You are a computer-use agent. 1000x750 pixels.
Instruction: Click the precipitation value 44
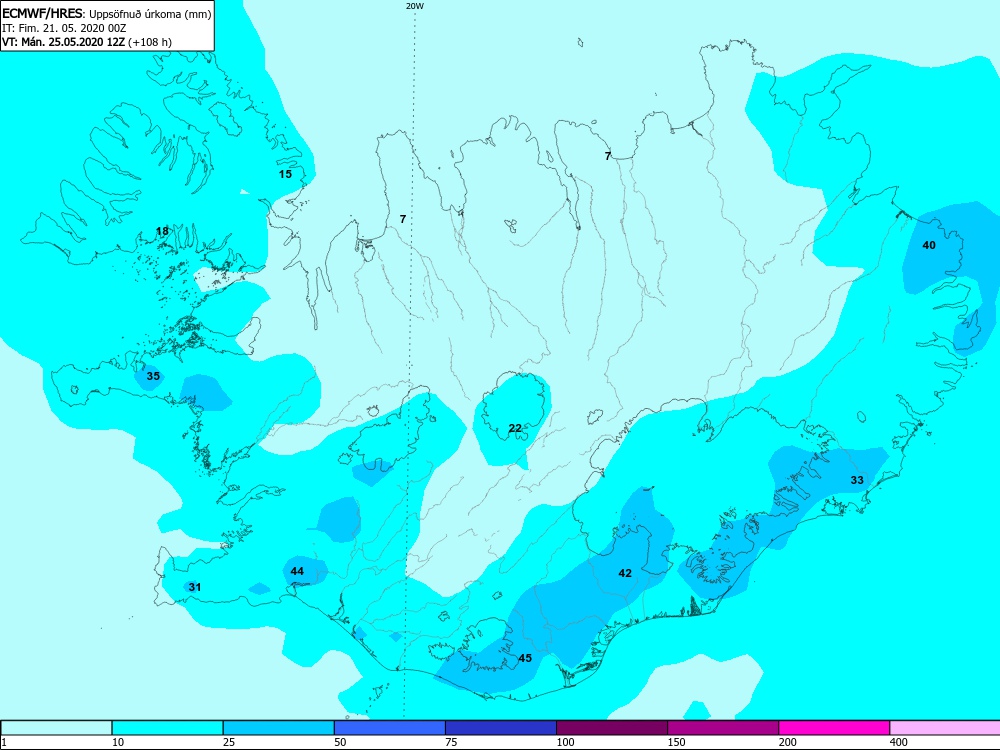coord(297,571)
